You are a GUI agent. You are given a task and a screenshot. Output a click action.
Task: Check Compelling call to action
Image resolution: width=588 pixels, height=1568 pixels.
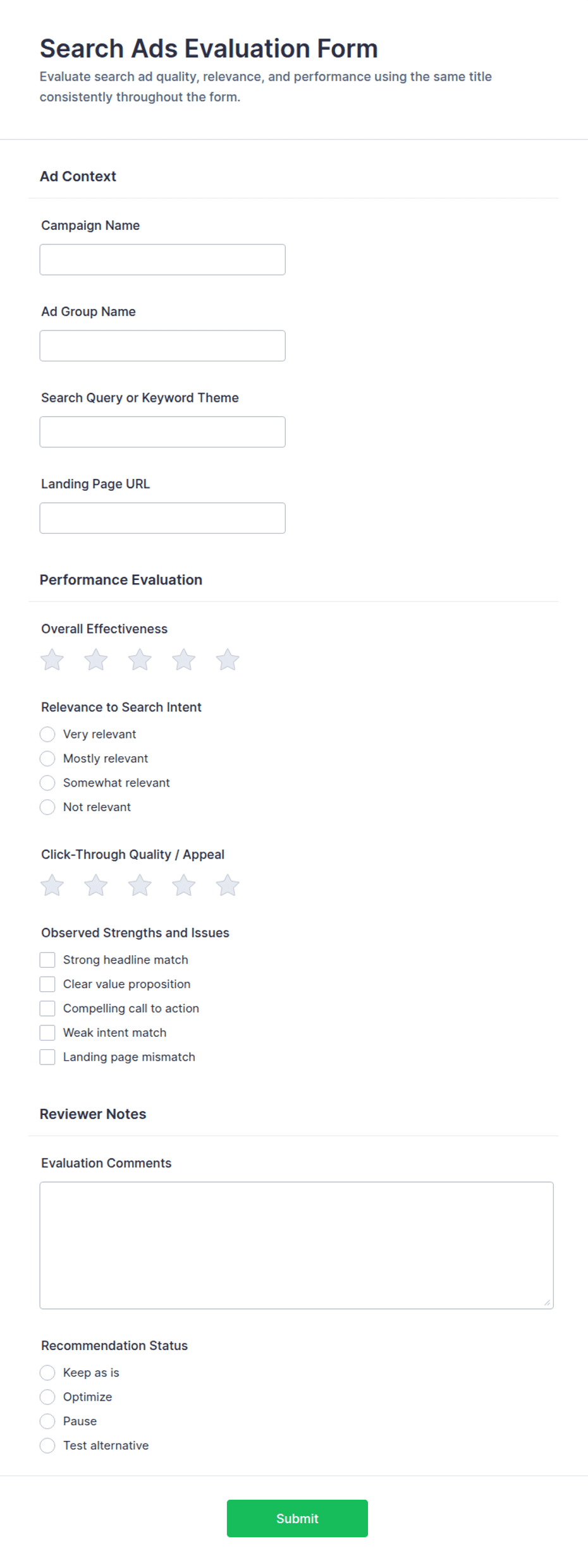[x=47, y=1008]
